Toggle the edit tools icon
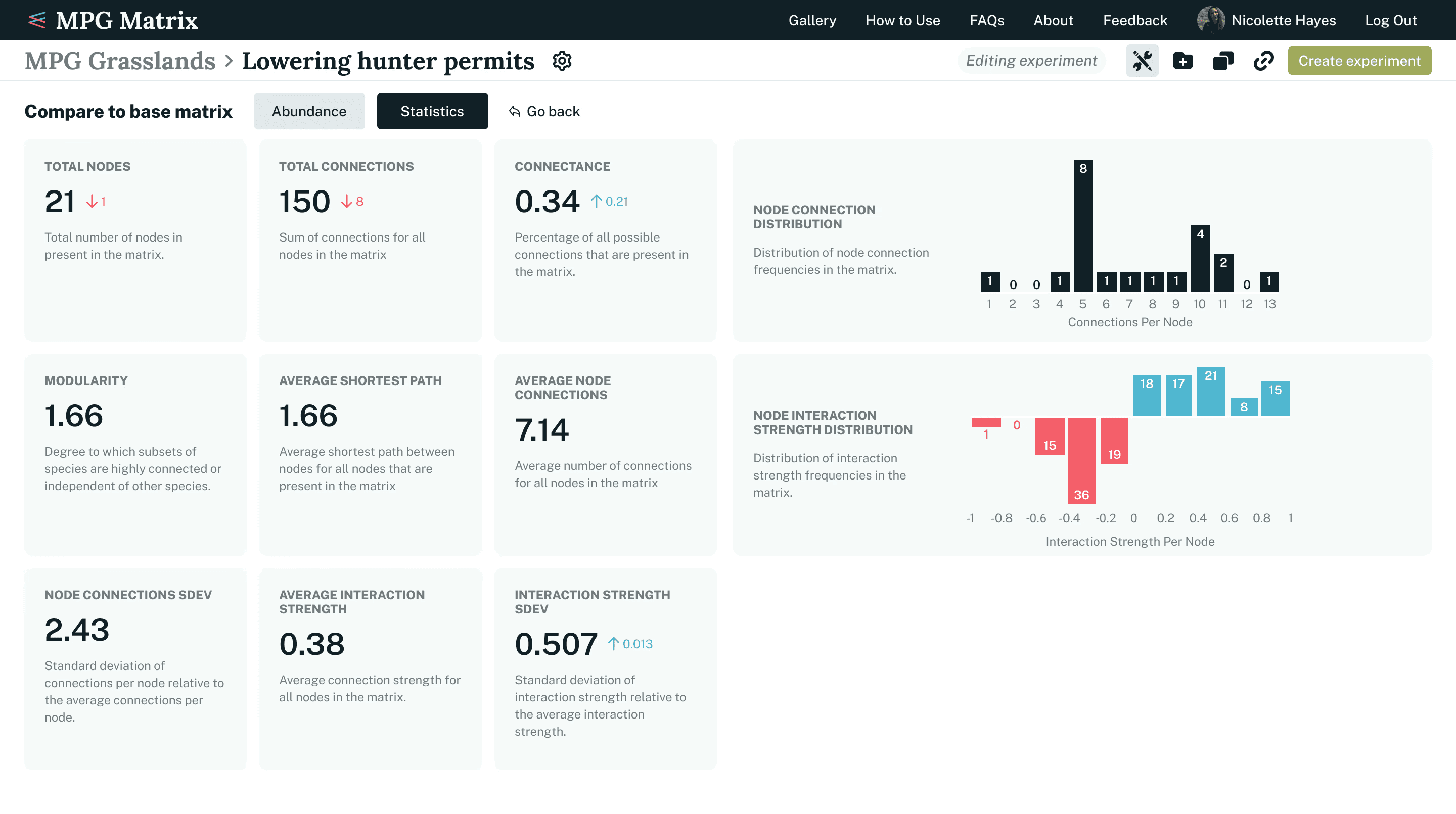1456x814 pixels. tap(1143, 61)
